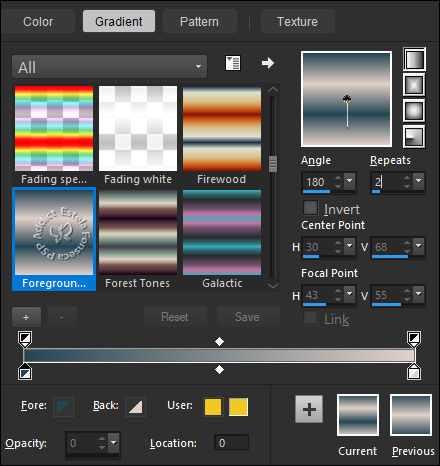
Task: Enable the Invert checkbox
Action: (x=310, y=208)
